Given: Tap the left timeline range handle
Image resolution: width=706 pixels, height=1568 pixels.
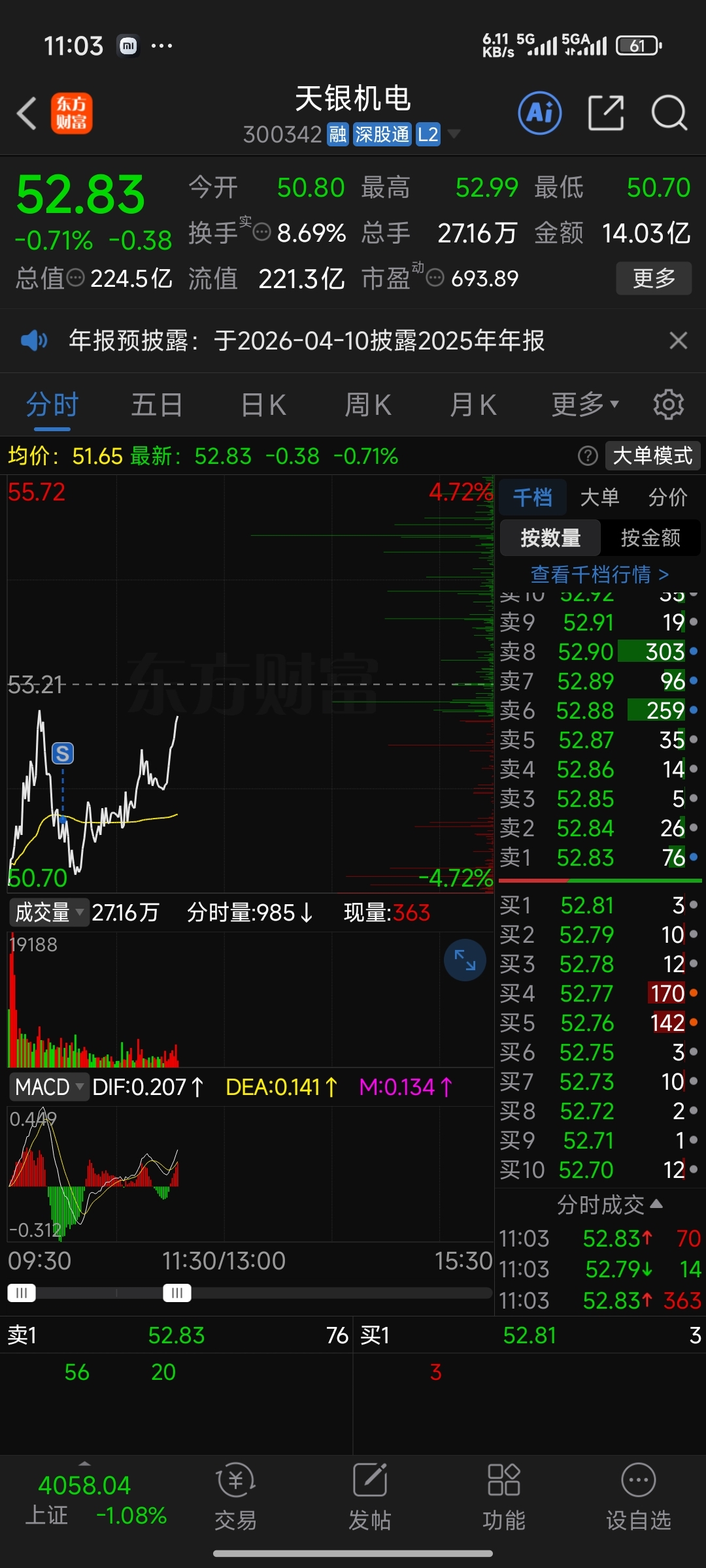Looking at the screenshot, I should click(x=22, y=1292).
